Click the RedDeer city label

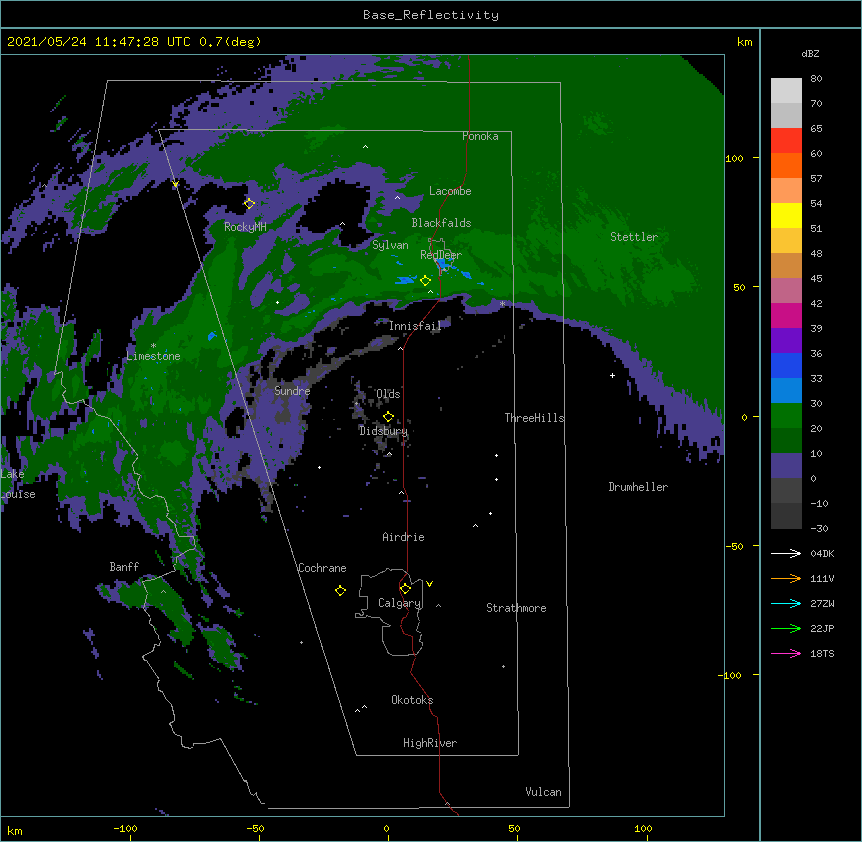point(441,254)
